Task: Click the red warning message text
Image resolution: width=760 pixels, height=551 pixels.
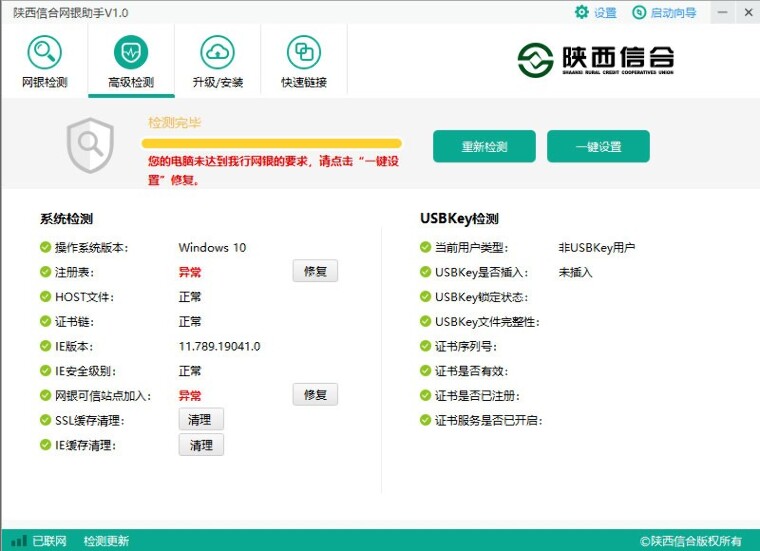Action: point(273,170)
